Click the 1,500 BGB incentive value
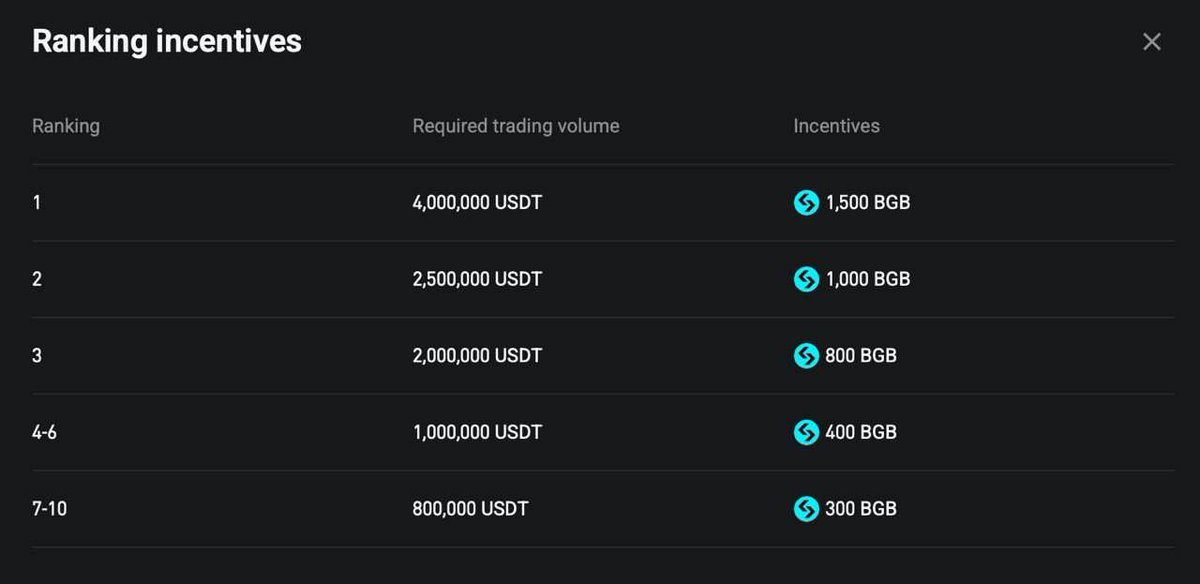1200x584 pixels. (868, 203)
